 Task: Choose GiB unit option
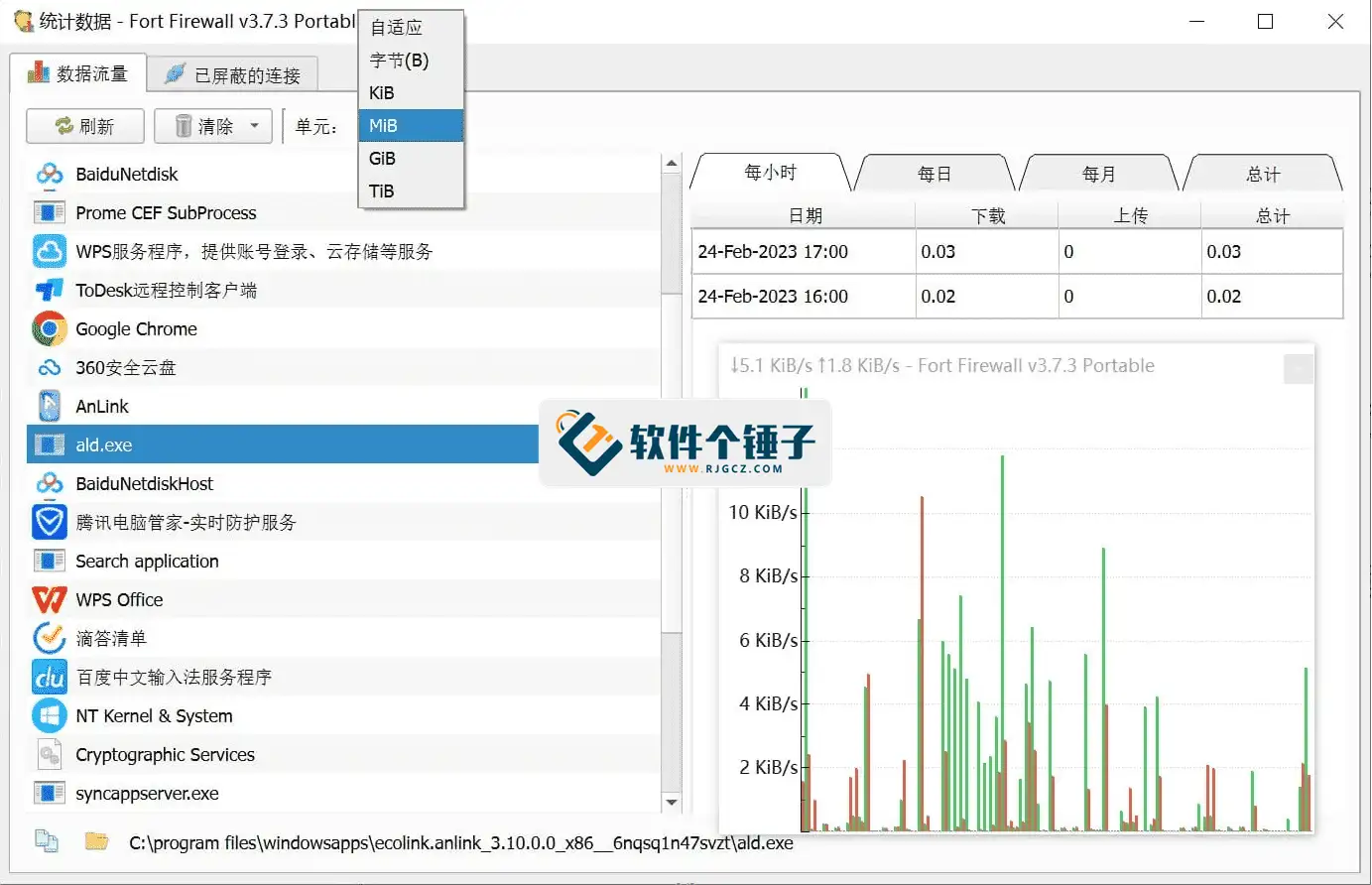click(411, 159)
